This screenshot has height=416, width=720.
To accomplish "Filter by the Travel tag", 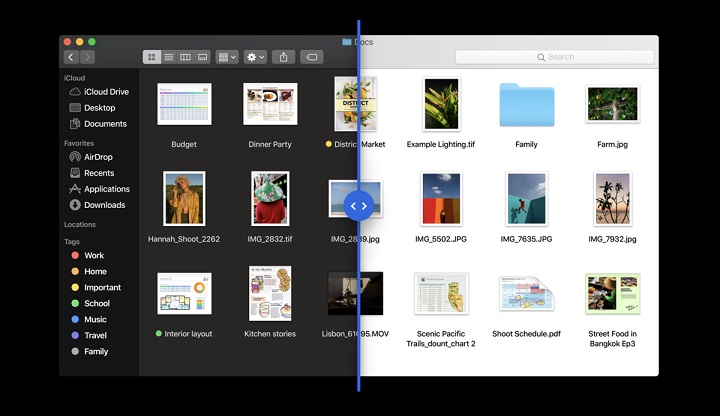I will coord(95,336).
